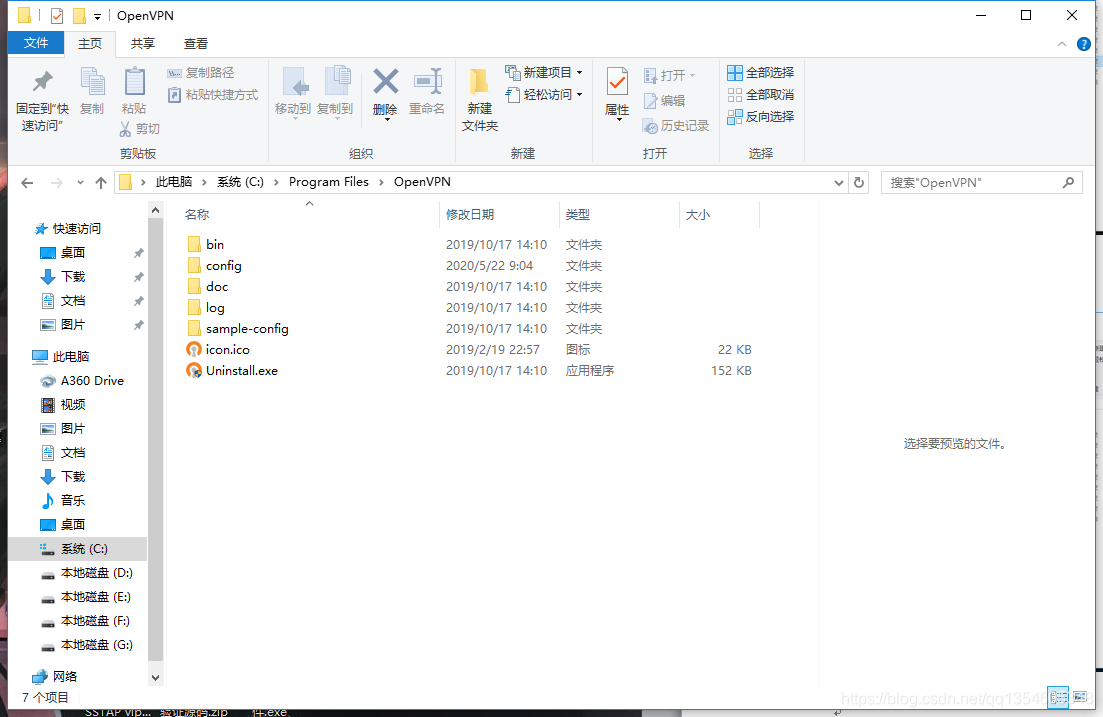
Task: Click the 粘贴 paste clipboard icon
Action: [x=134, y=82]
